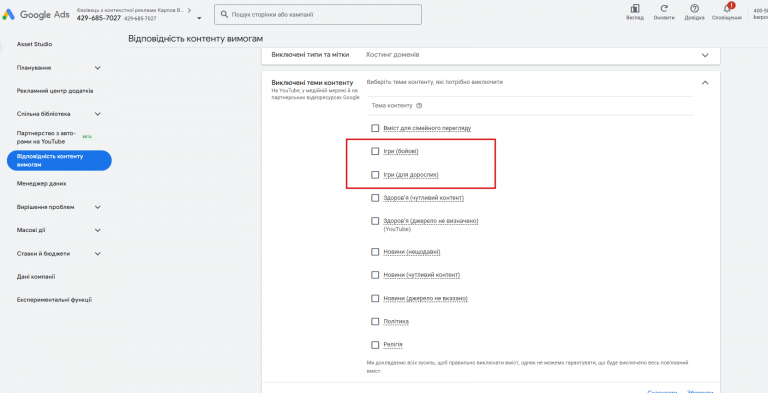Screen dimensions: 768x393
Task: Click the Релігія label text
Action: (393, 344)
